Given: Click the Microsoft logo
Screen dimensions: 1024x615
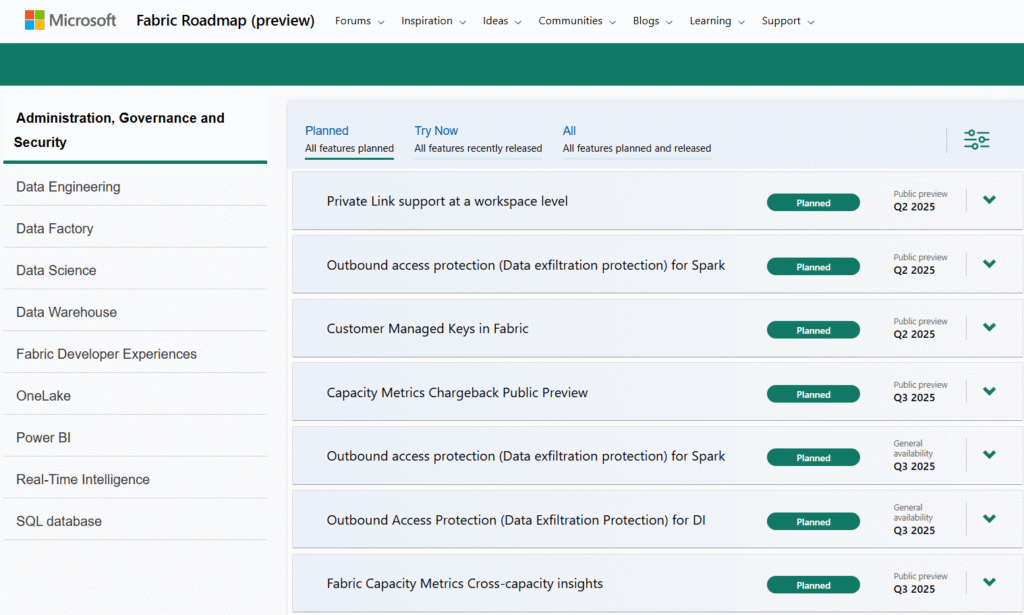Looking at the screenshot, I should [71, 20].
